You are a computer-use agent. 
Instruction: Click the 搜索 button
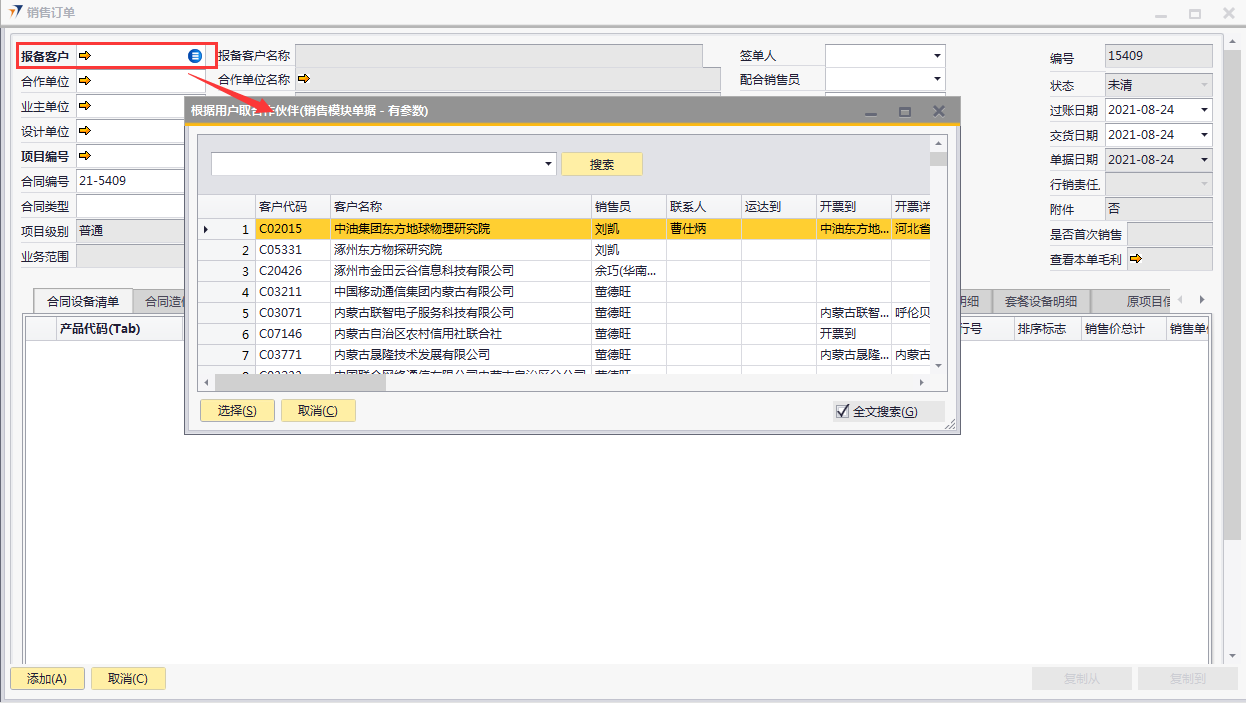(601, 164)
